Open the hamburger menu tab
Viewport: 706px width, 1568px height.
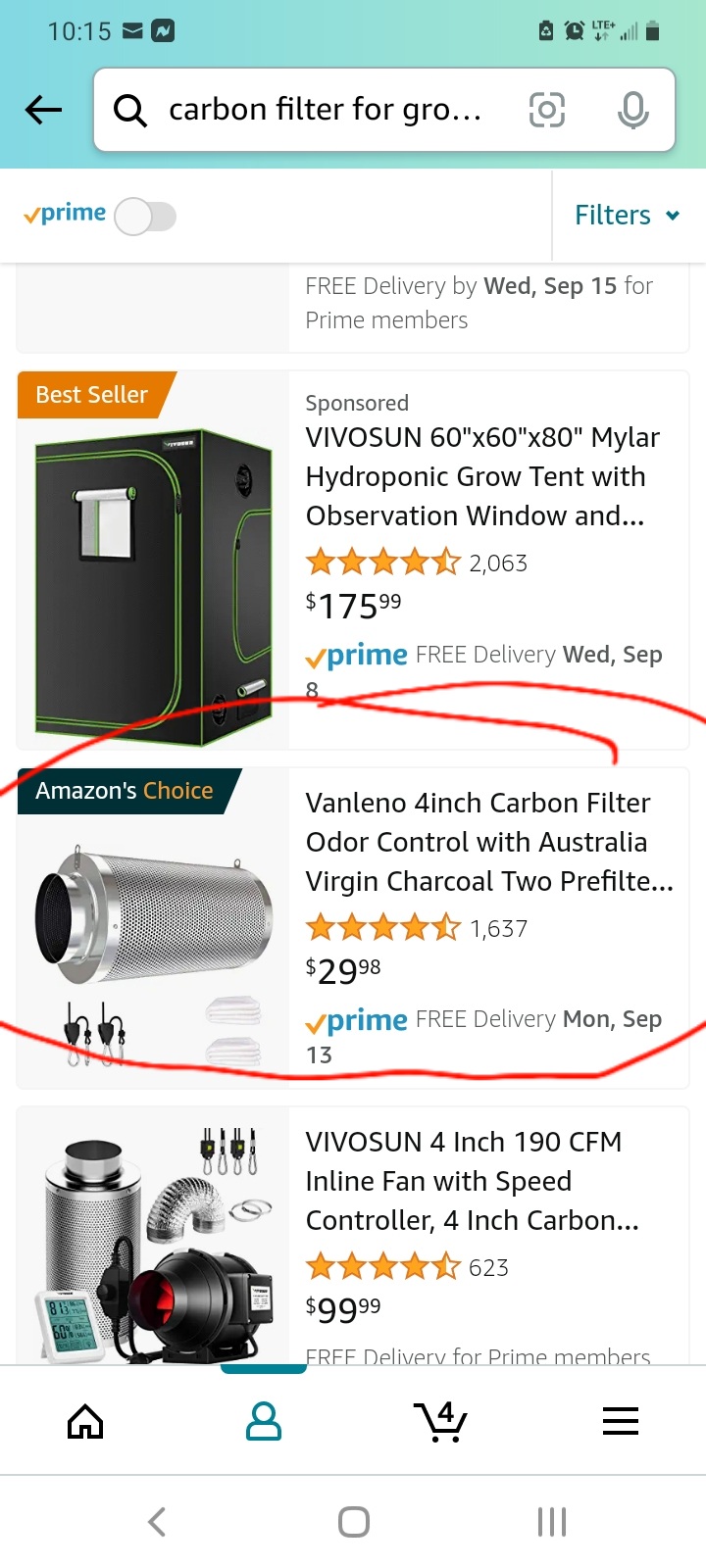pyautogui.click(x=621, y=1421)
